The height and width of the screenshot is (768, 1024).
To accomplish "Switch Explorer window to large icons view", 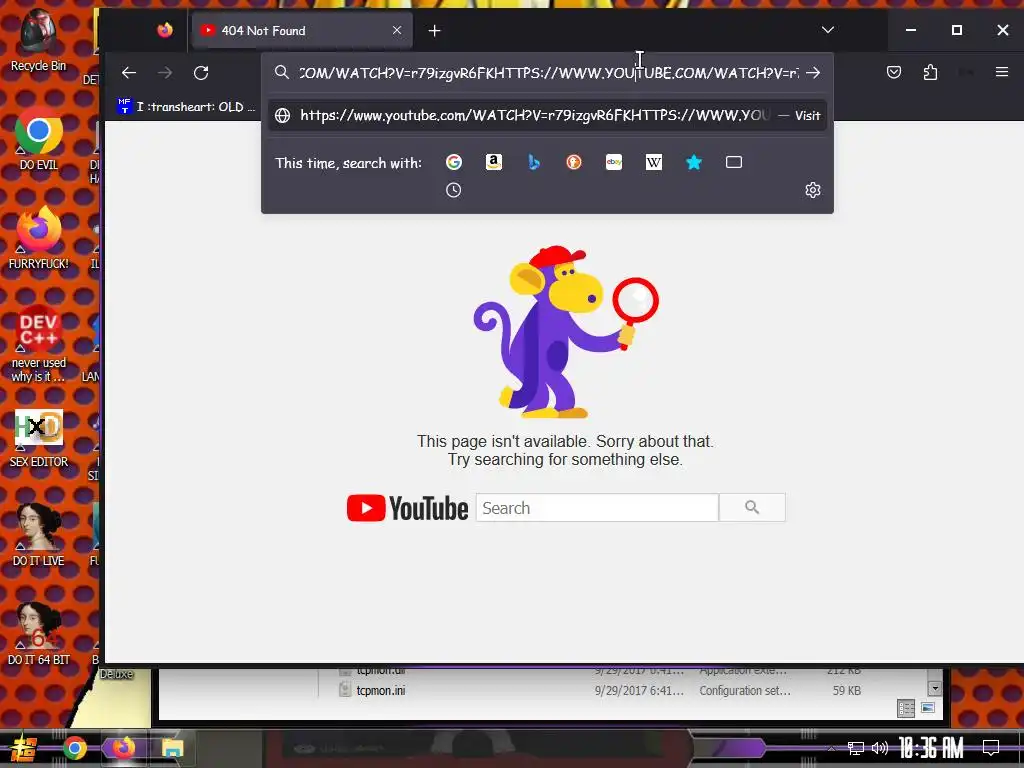I will (927, 708).
